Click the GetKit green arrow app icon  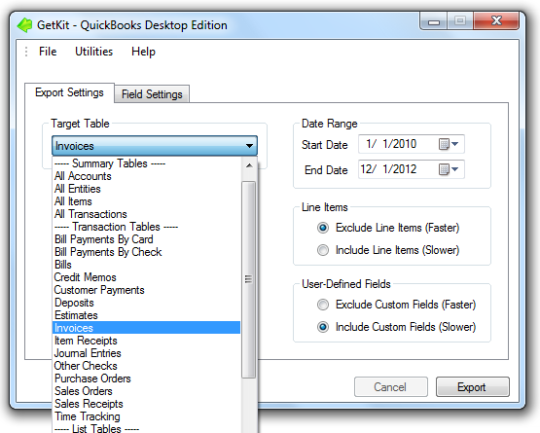tap(25, 25)
